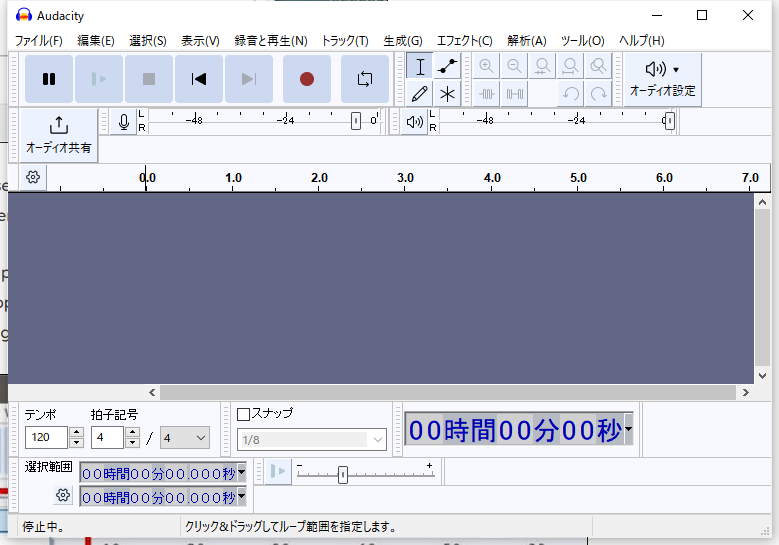The width and height of the screenshot is (779, 545).
Task: Open the 解析(A) menu
Action: pyautogui.click(x=527, y=41)
